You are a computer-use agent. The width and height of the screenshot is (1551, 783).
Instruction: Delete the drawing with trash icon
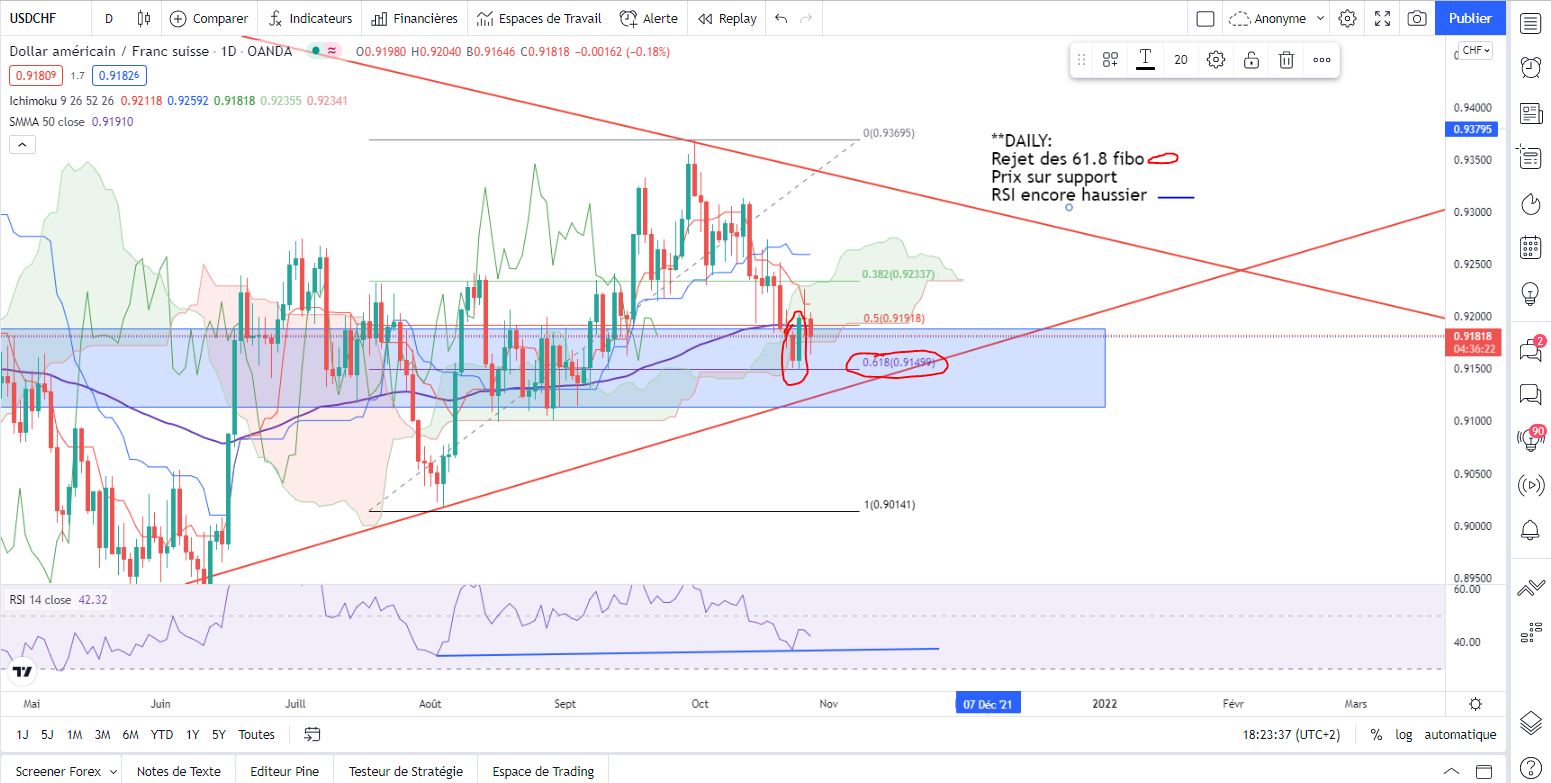tap(1287, 60)
